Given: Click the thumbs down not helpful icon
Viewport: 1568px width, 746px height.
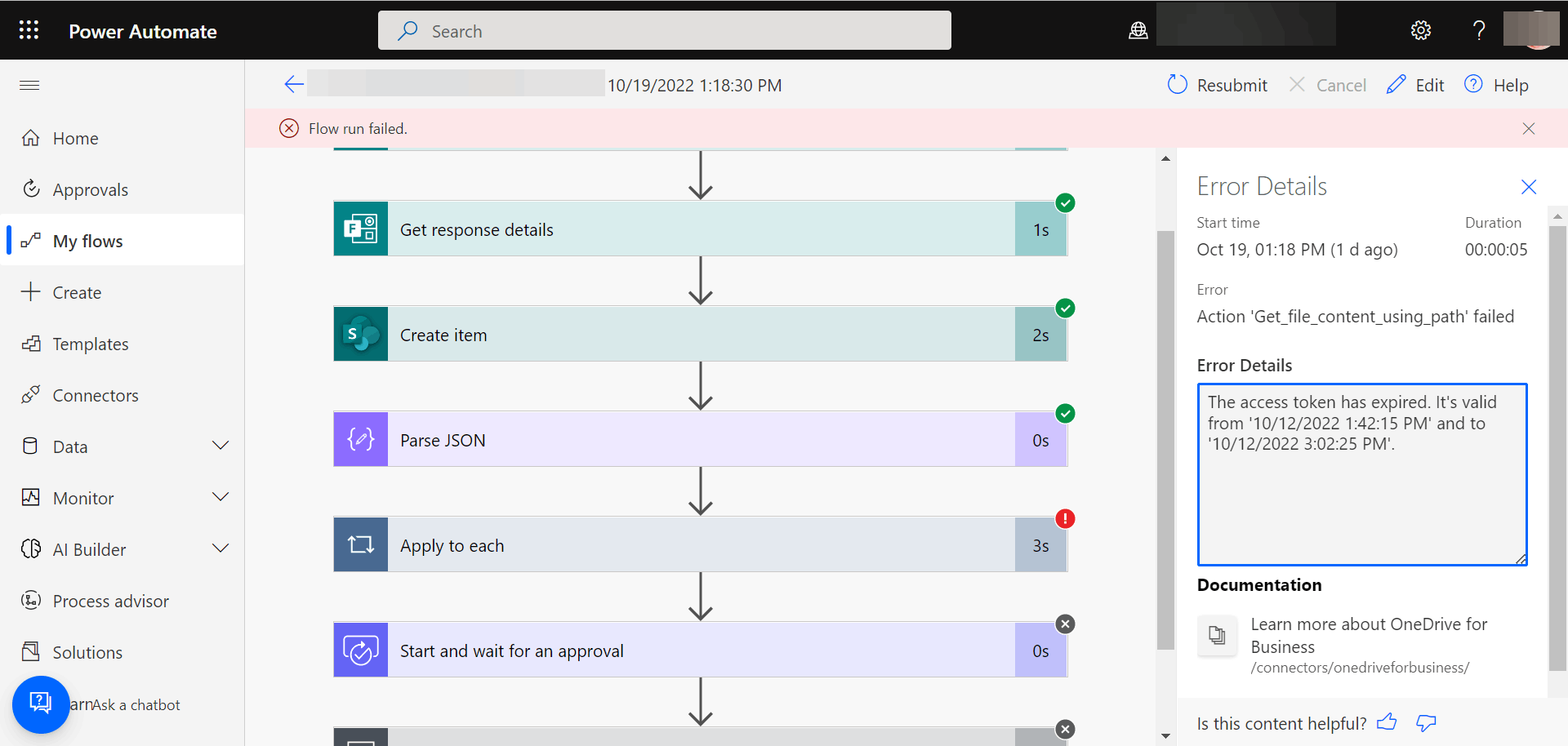Looking at the screenshot, I should tap(1426, 723).
